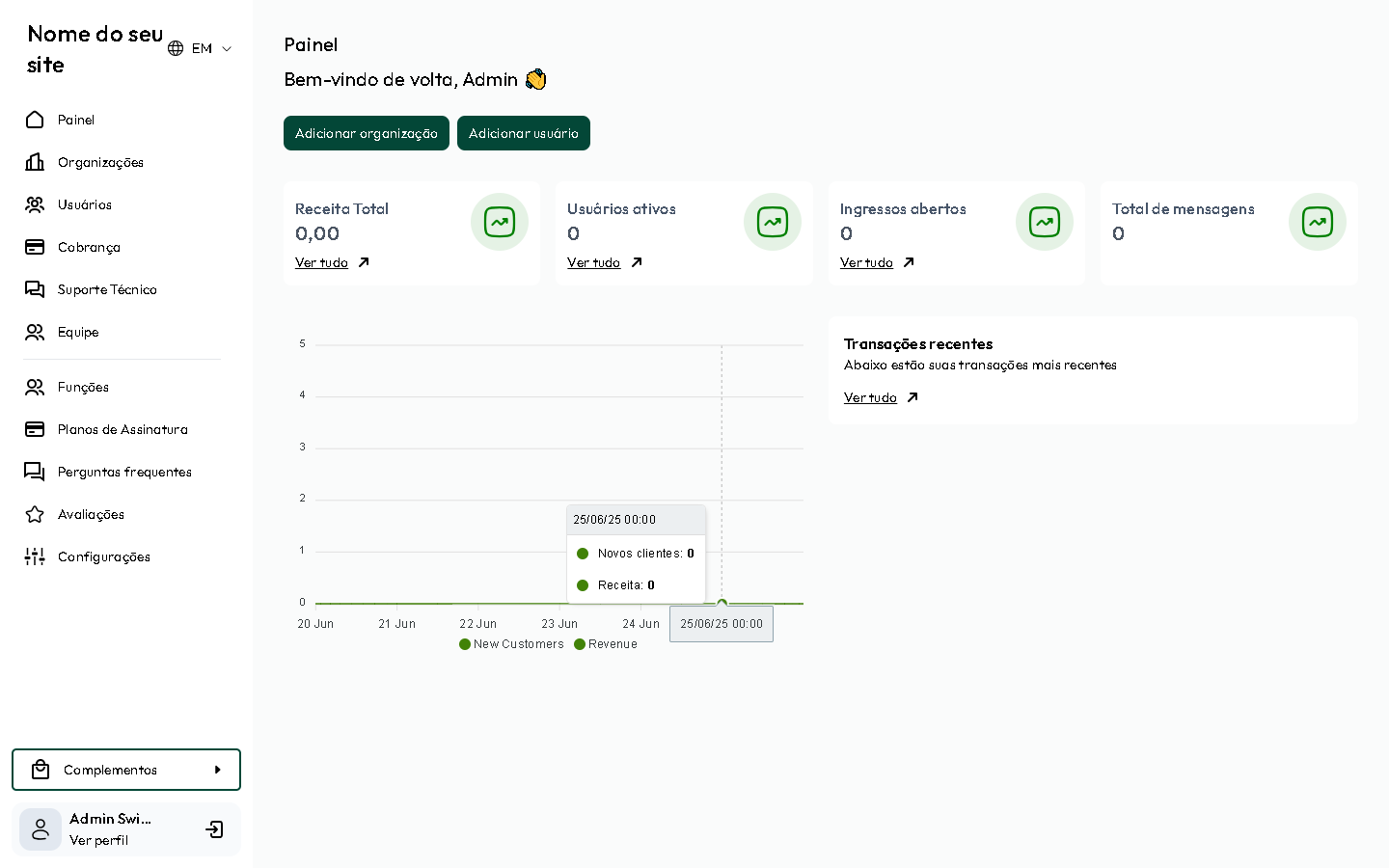Open Configurações sliders icon in sidebar
1389x868 pixels.
pyautogui.click(x=35, y=556)
